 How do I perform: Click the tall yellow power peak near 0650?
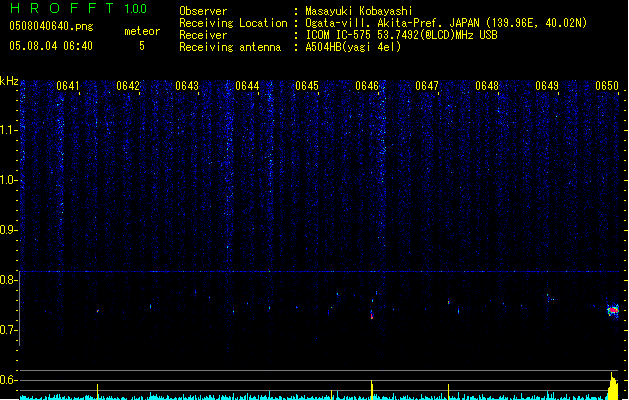pyautogui.click(x=613, y=386)
